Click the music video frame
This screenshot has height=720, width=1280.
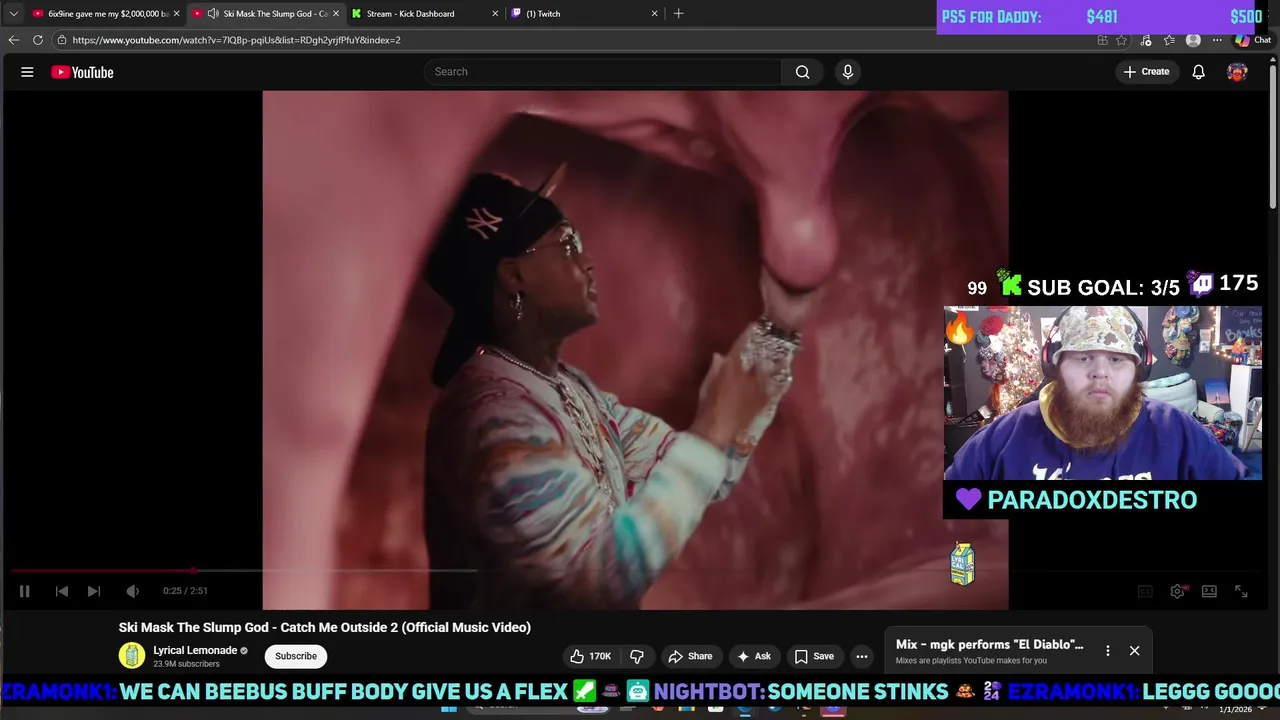pos(635,350)
